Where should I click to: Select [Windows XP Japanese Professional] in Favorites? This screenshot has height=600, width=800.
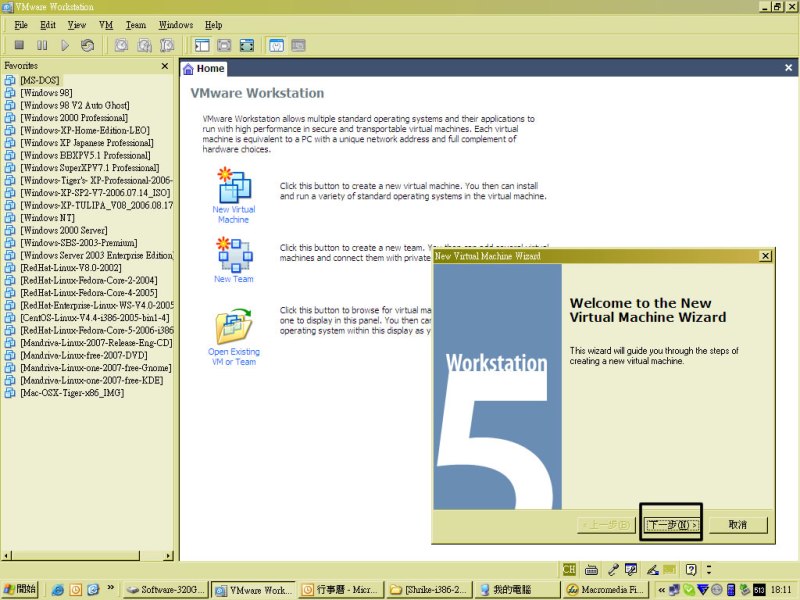click(87, 143)
